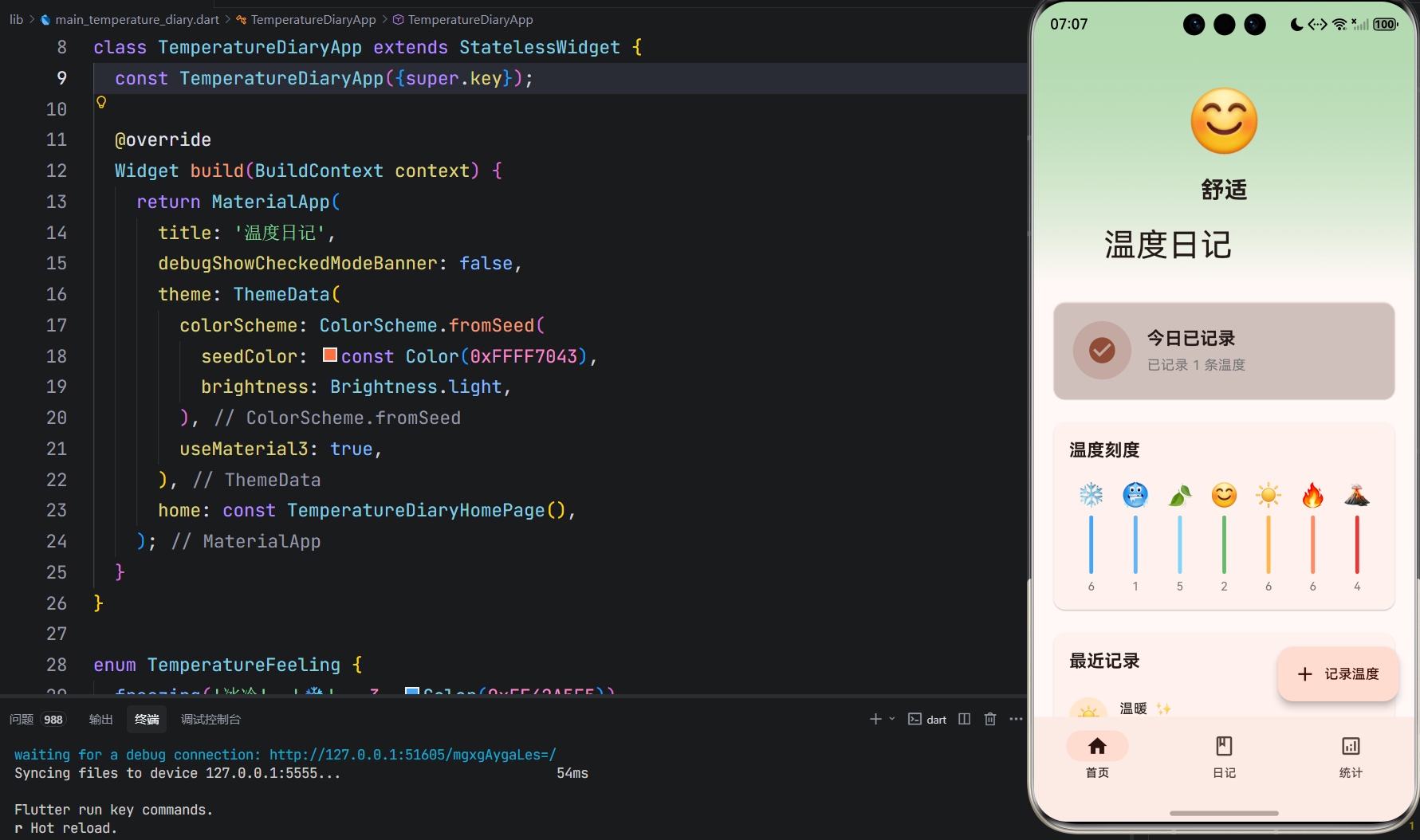Image resolution: width=1420 pixels, height=840 pixels.
Task: Tap the count 4 under the volcano
Action: [x=1357, y=587]
